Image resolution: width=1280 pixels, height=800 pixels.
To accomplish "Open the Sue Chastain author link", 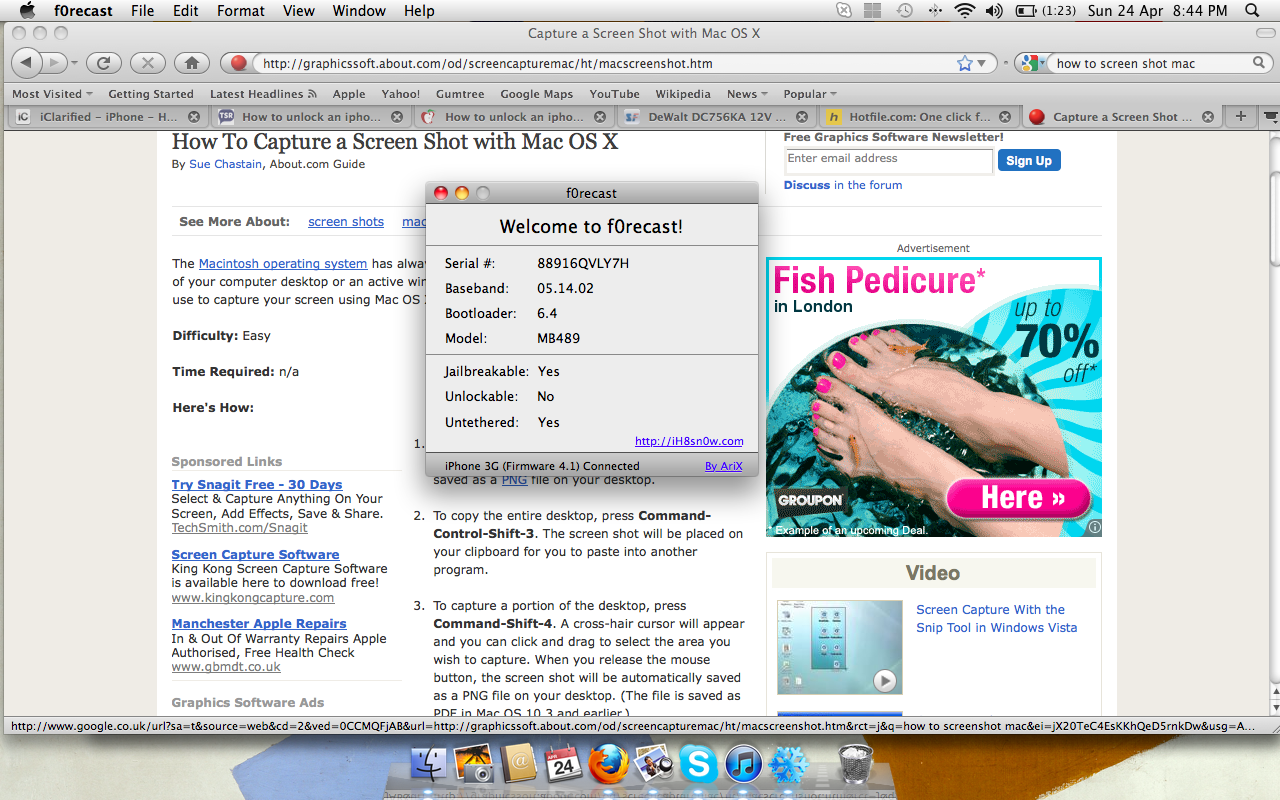I will point(226,164).
